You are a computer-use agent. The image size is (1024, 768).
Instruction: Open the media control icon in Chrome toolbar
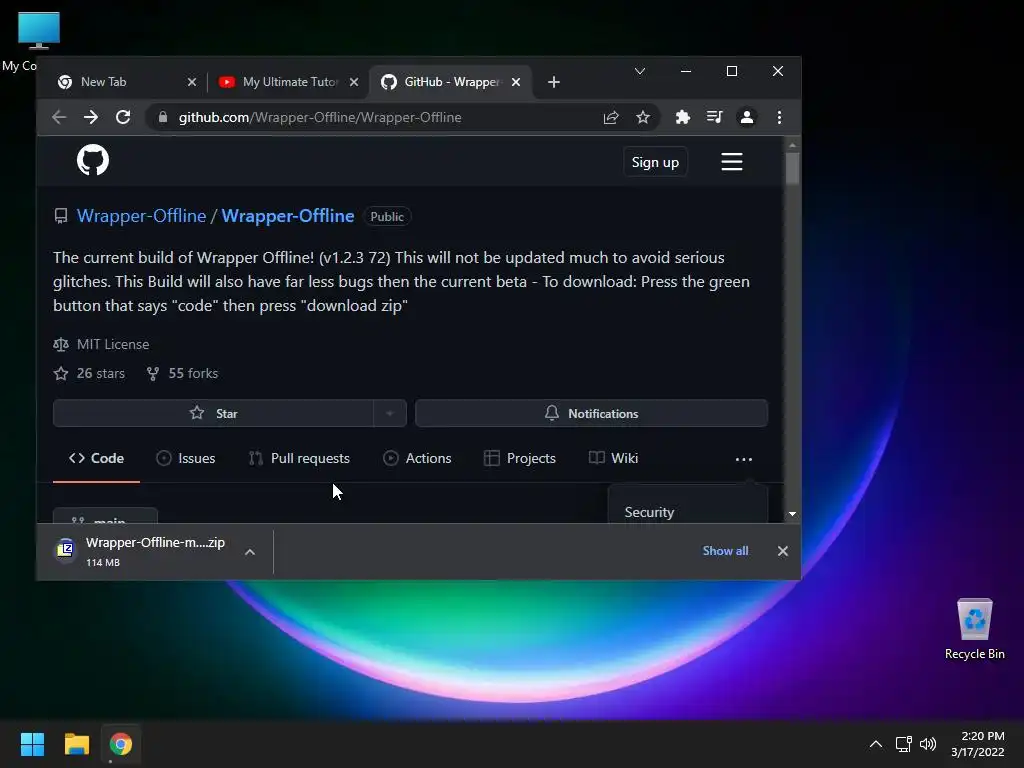714,118
